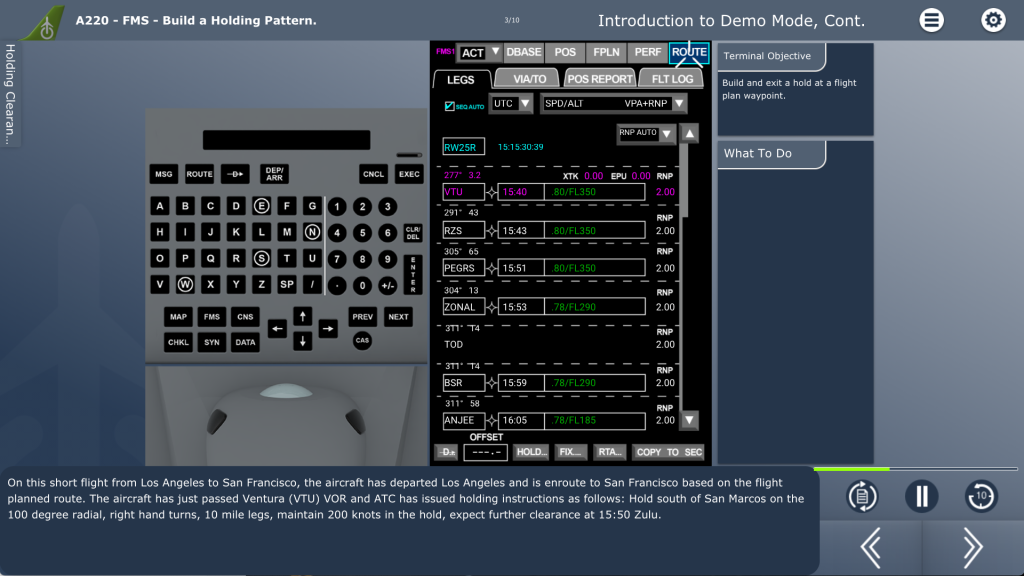Click the direct-to key on keypad
Screen dimensions: 1024x576
pyautogui.click(x=235, y=174)
